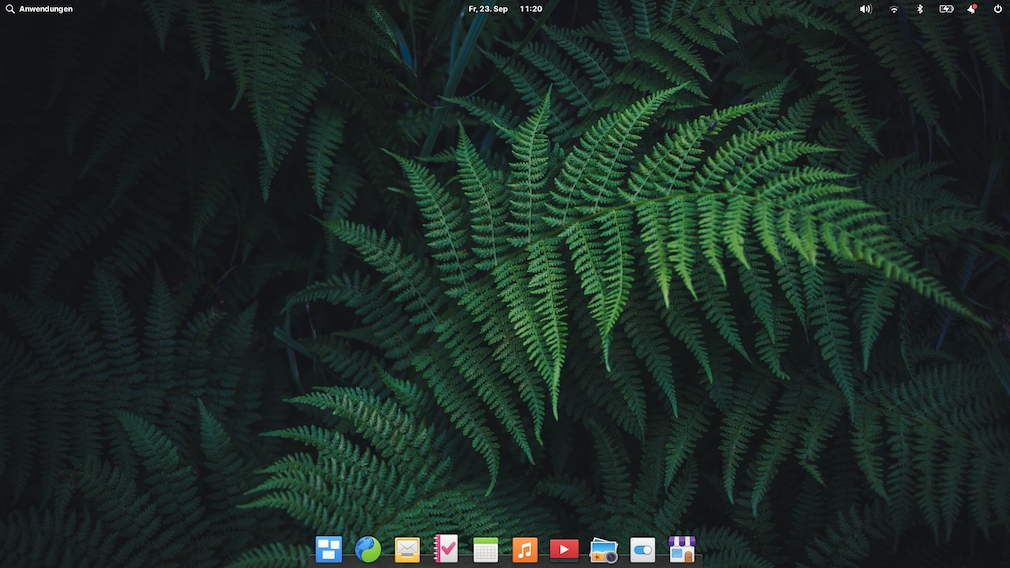Launch the web browser from the dock
This screenshot has height=568, width=1010.
[x=368, y=549]
